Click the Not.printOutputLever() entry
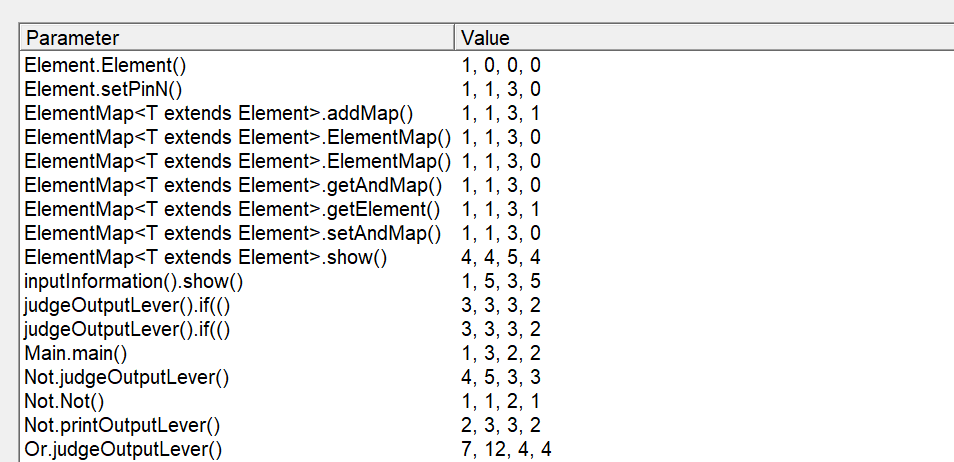This screenshot has height=462, width=954. (122, 425)
